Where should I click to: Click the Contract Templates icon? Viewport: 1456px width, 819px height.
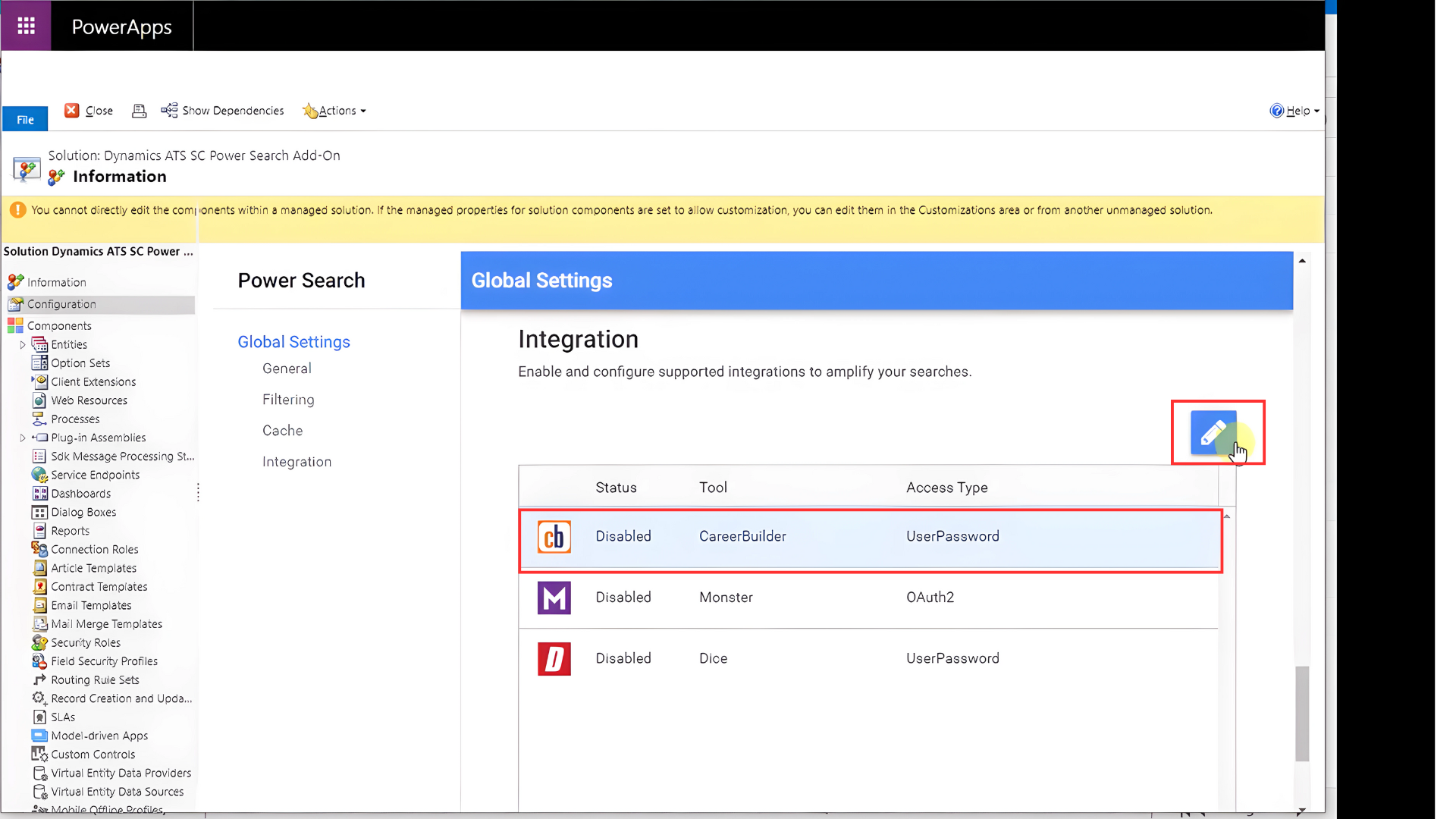click(39, 587)
